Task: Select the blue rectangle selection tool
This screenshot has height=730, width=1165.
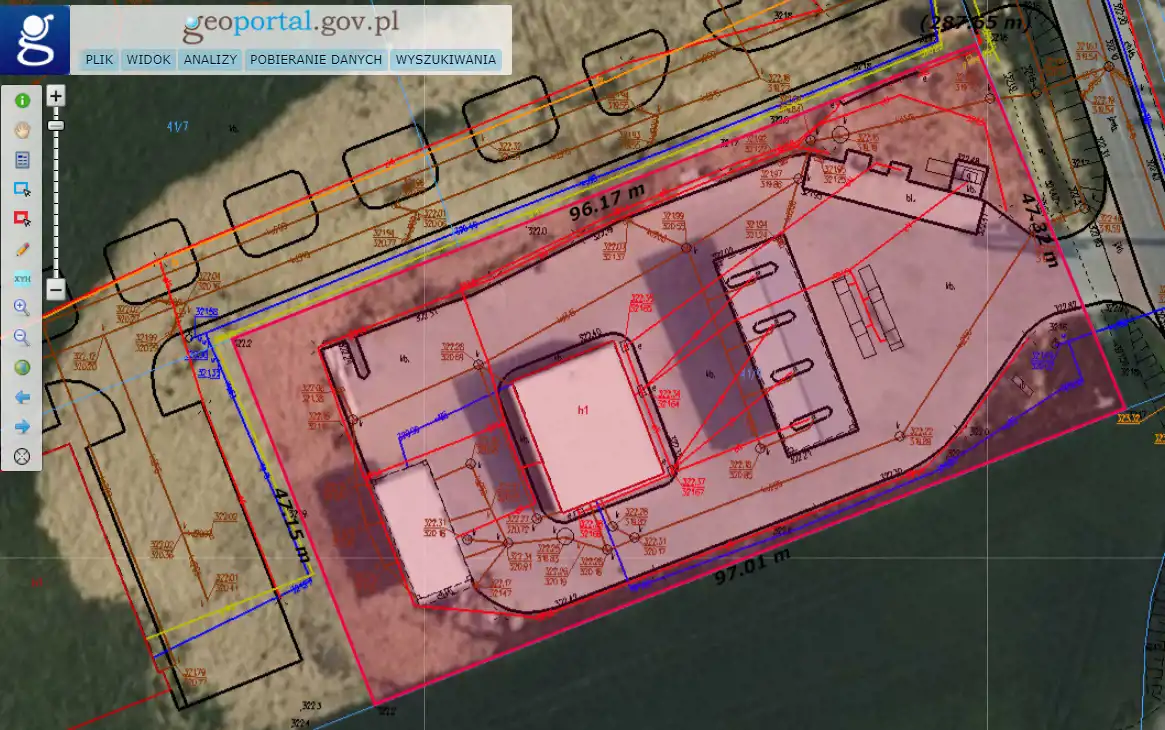Action: [x=22, y=189]
